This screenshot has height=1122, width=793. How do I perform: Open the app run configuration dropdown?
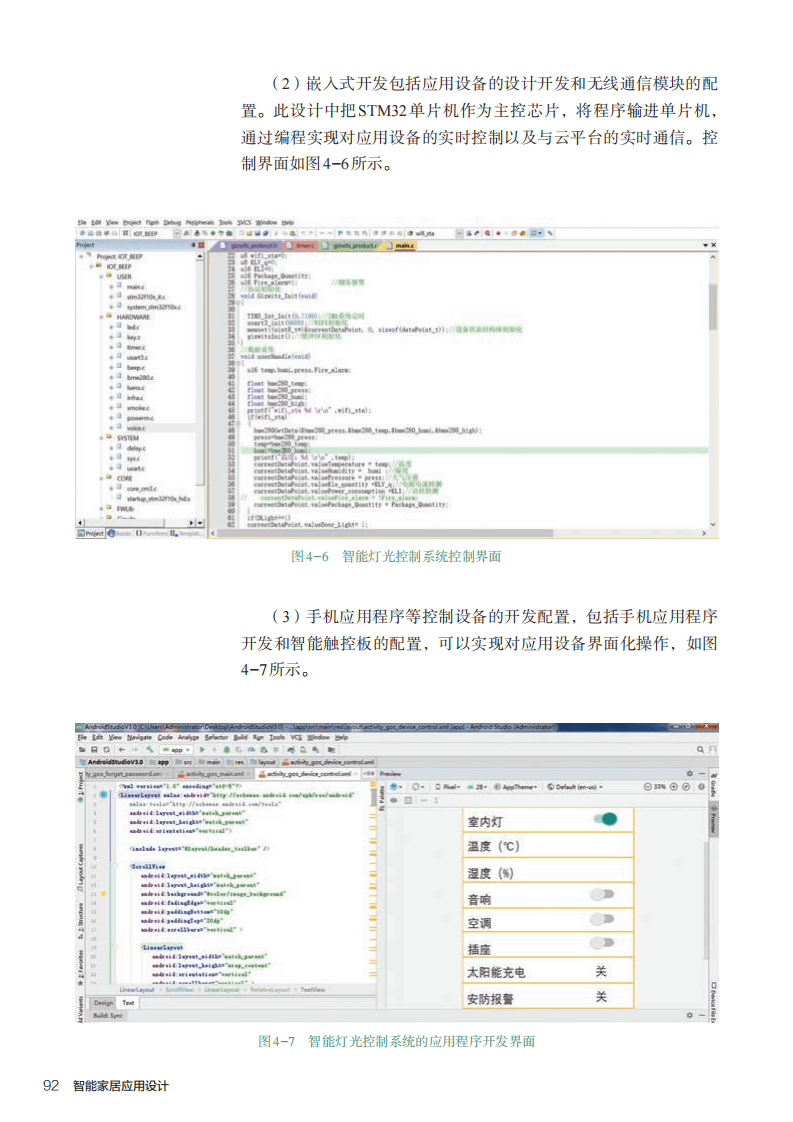coord(179,748)
